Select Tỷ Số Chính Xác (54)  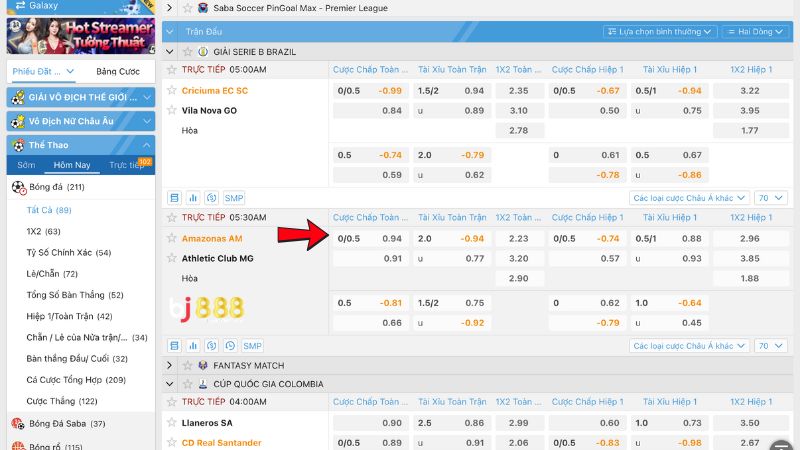(x=69, y=253)
